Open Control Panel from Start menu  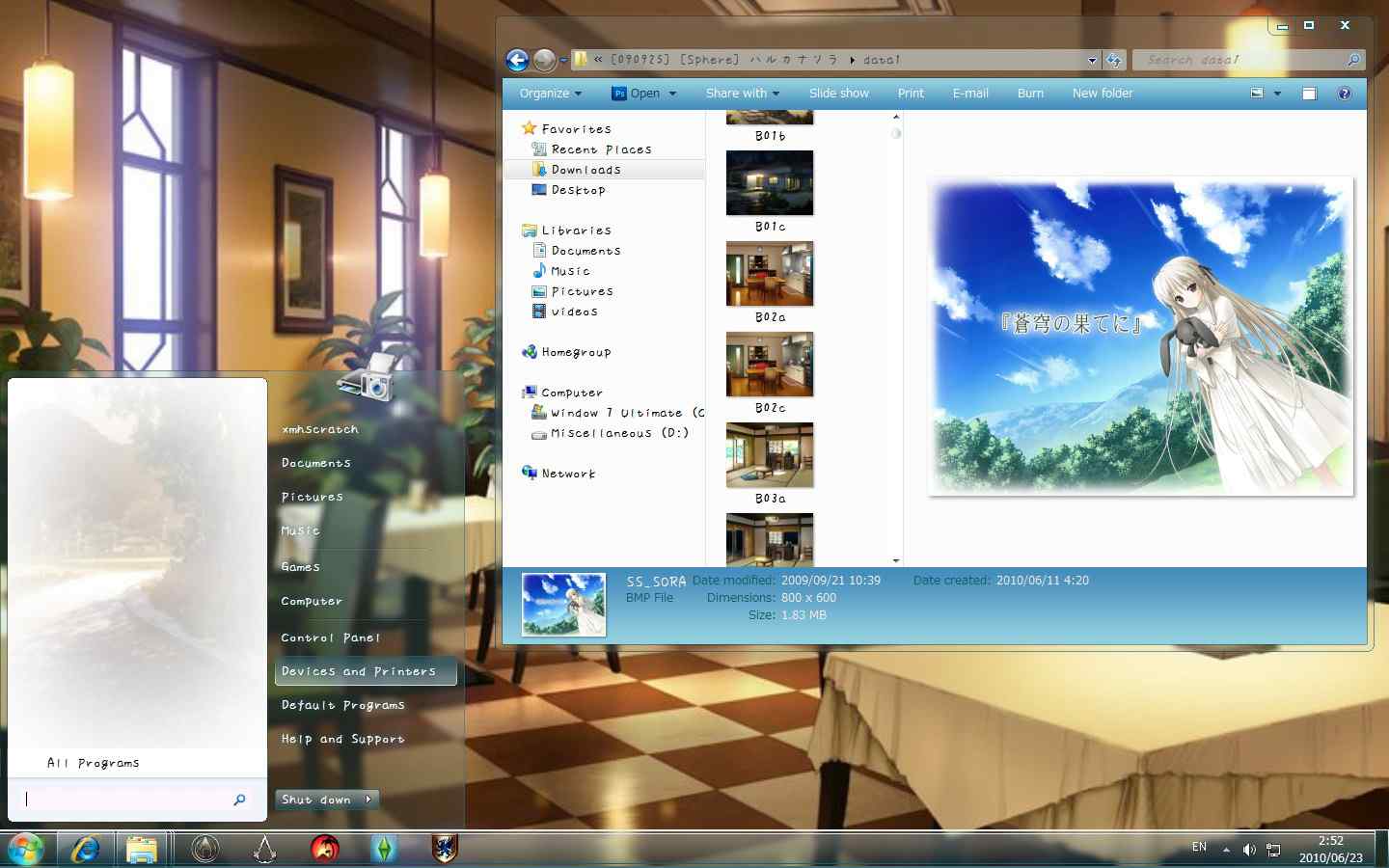[x=330, y=637]
